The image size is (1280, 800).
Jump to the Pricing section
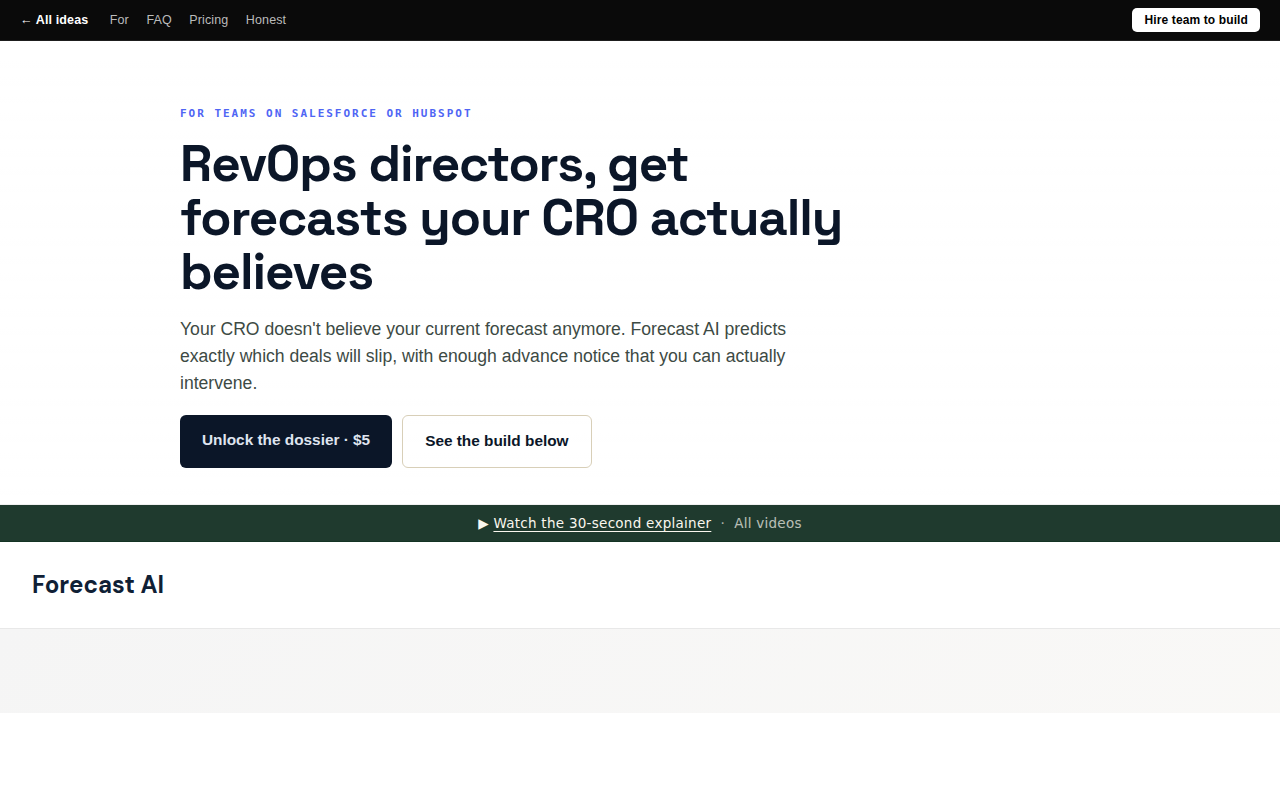208,20
